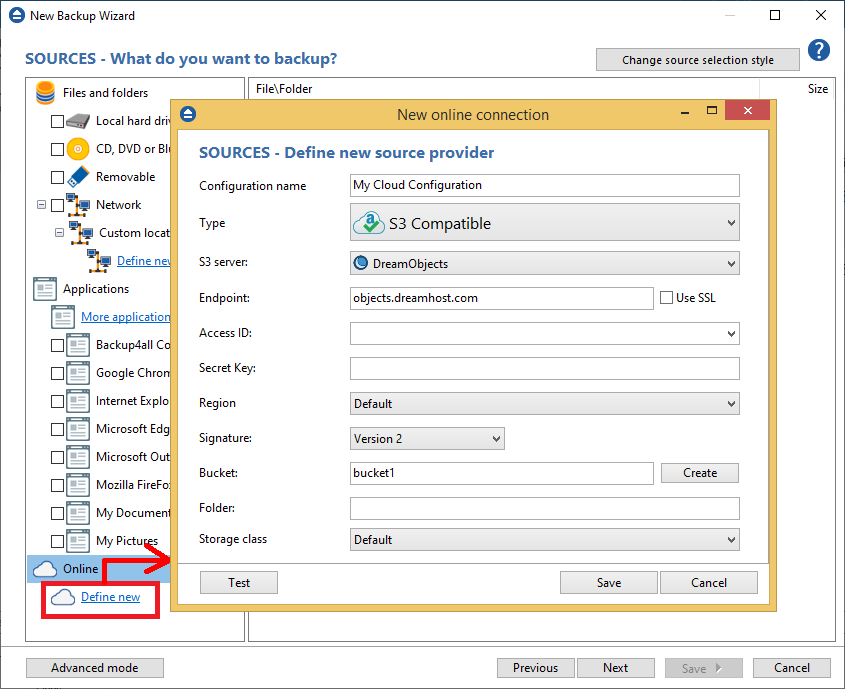Click the DreamObjects moon icon
This screenshot has height=689, width=845.
pyautogui.click(x=361, y=263)
